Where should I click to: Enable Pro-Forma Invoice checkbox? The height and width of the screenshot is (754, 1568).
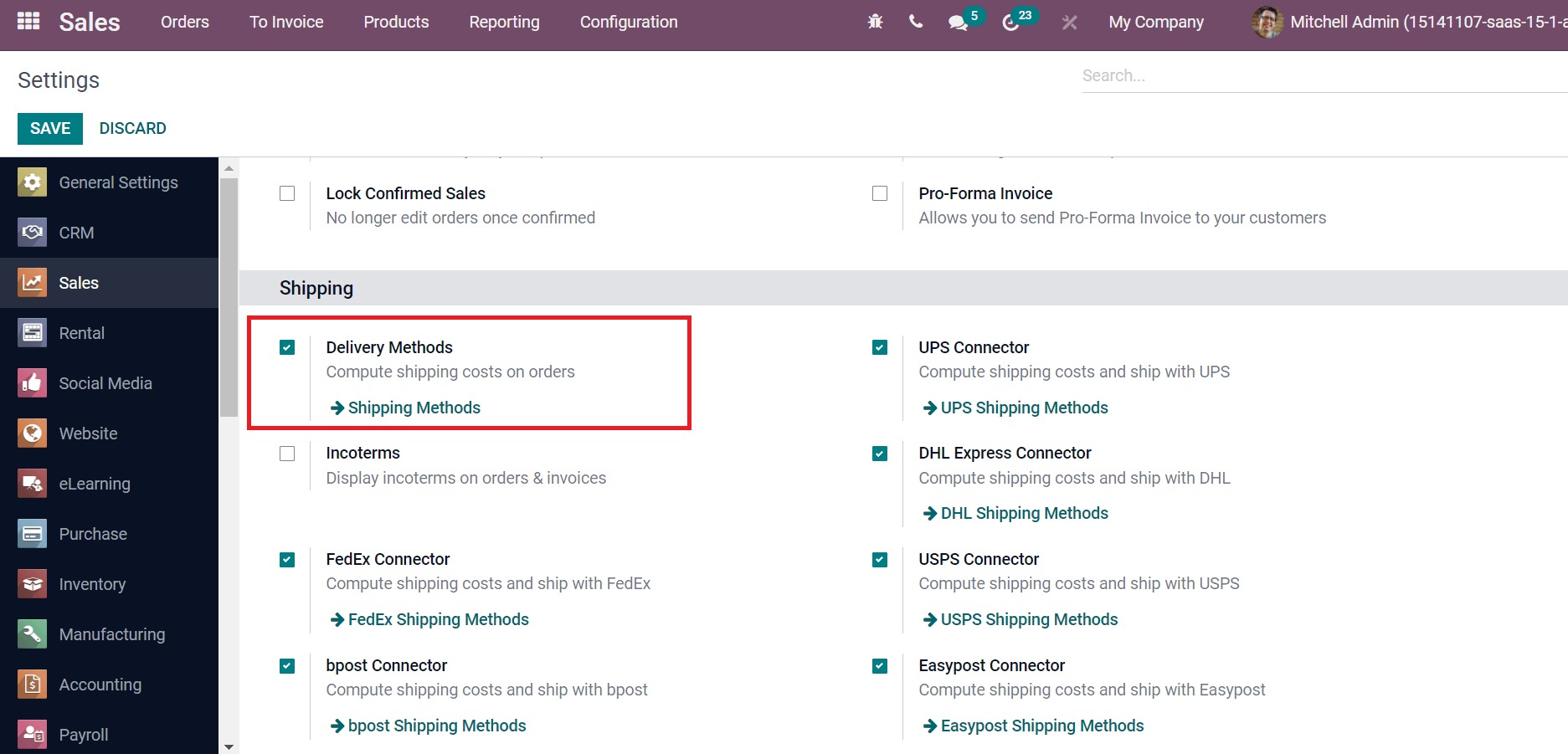click(x=880, y=193)
